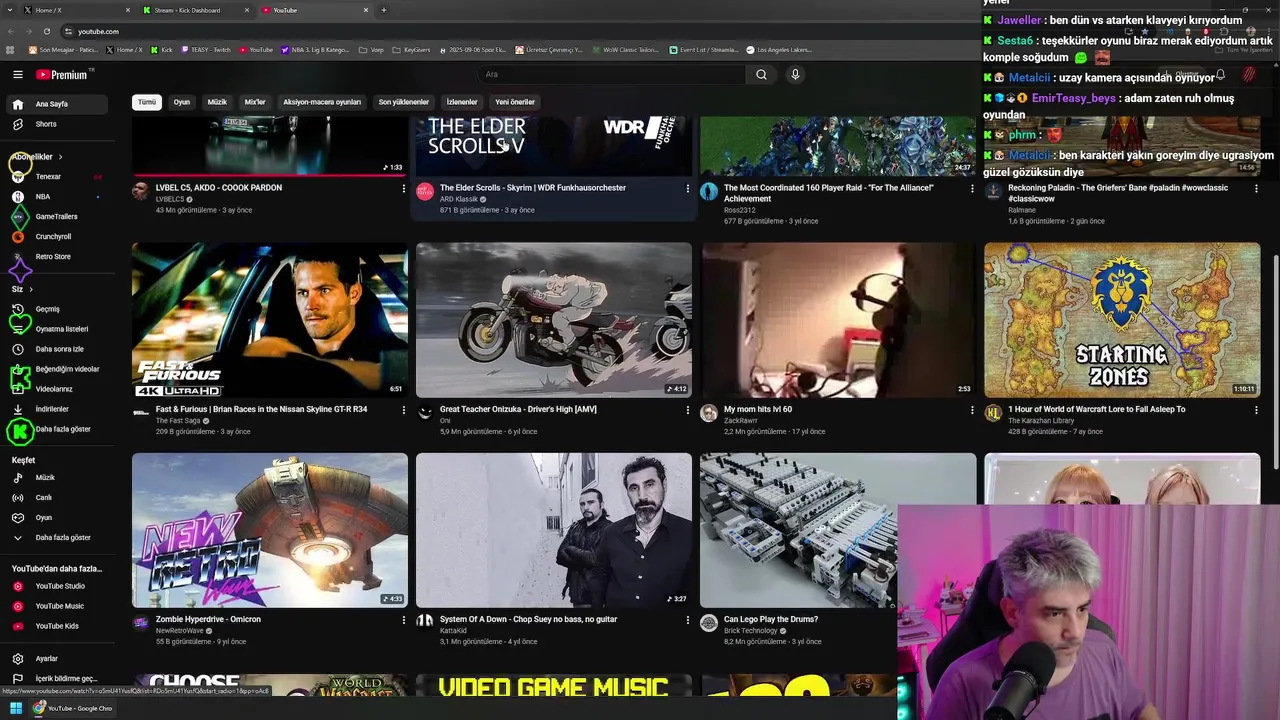
Task: Start voice search with microphone icon
Action: pyautogui.click(x=795, y=74)
